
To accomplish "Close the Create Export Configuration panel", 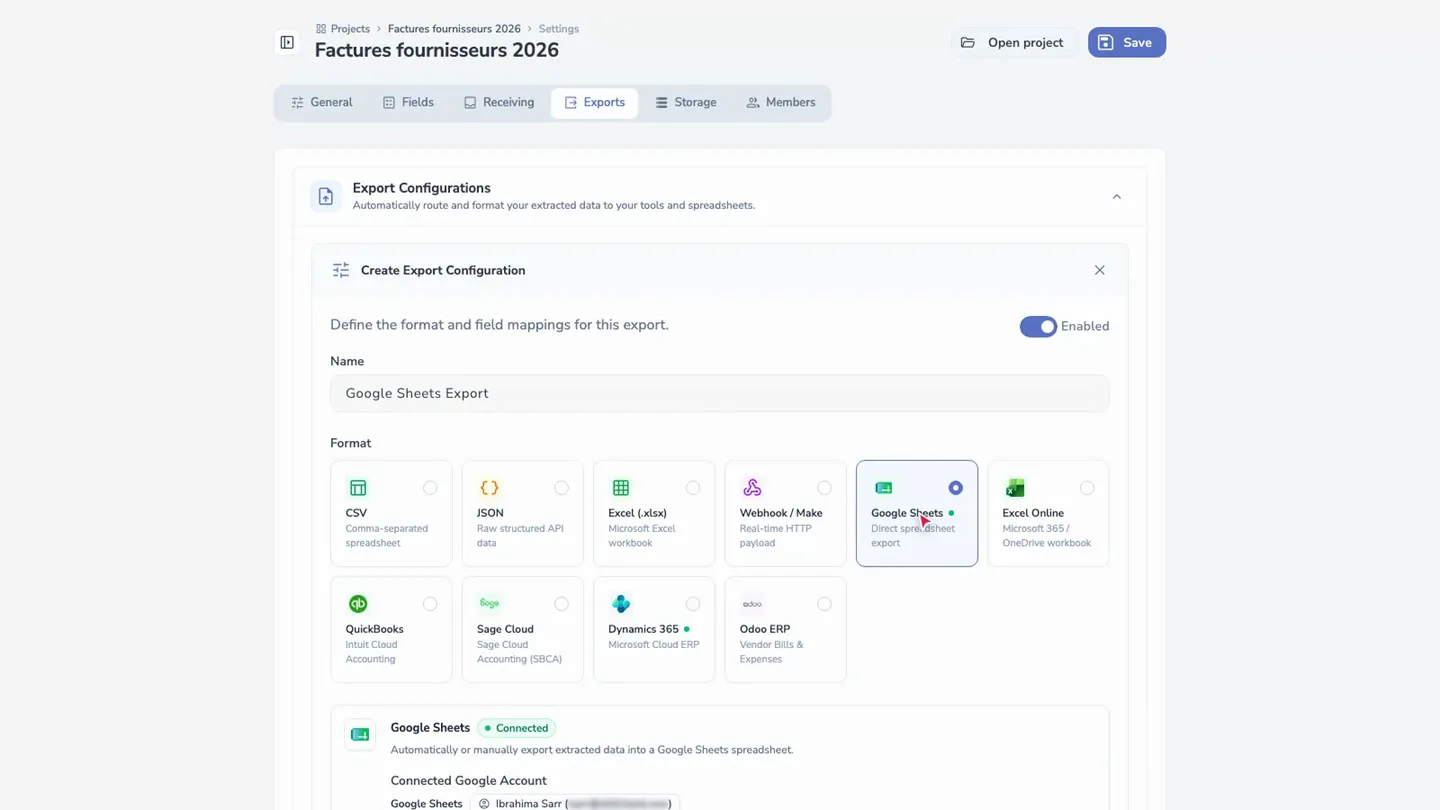I will click(1099, 270).
